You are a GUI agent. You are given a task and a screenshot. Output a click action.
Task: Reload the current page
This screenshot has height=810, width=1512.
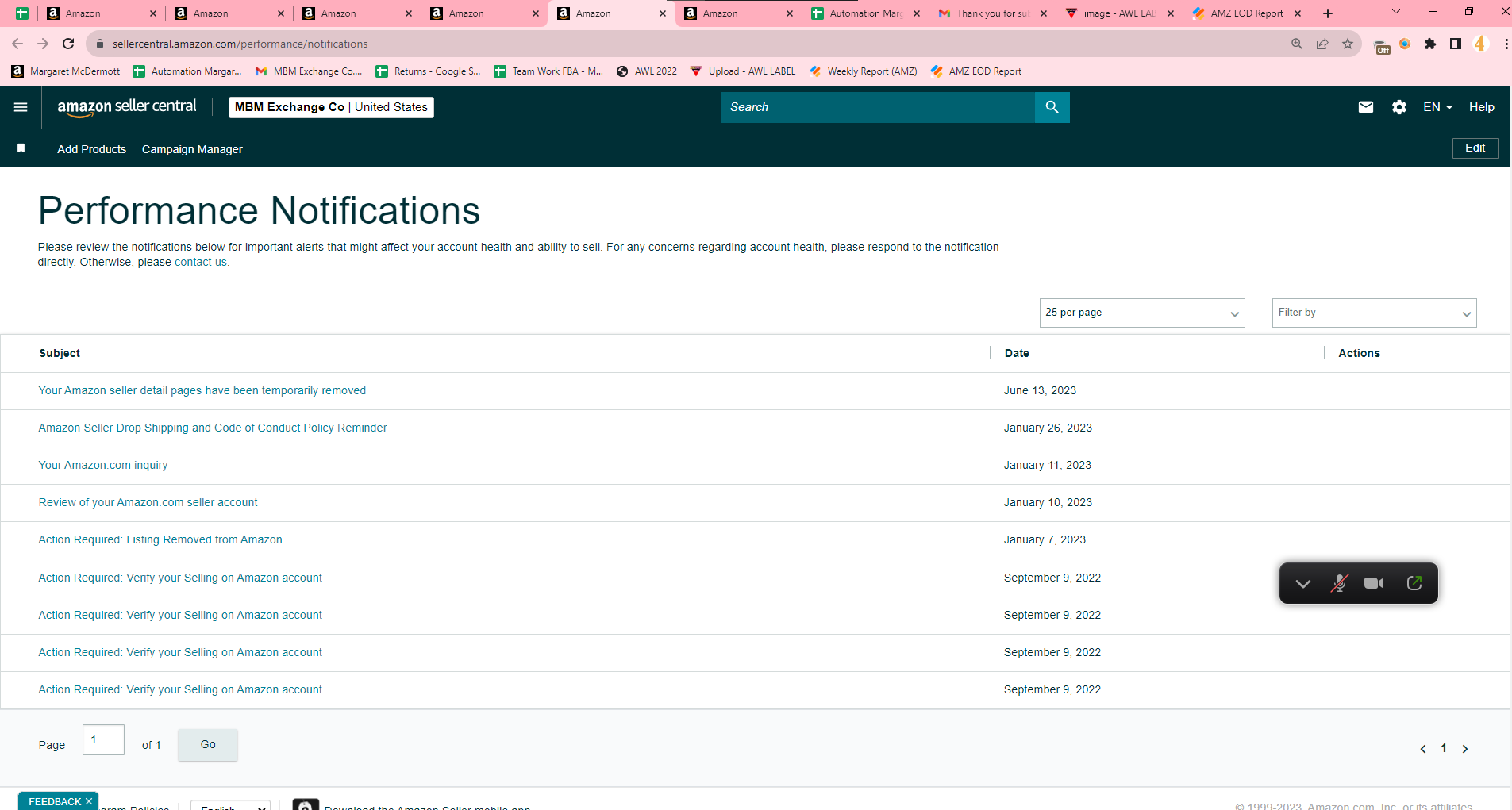coord(68,44)
